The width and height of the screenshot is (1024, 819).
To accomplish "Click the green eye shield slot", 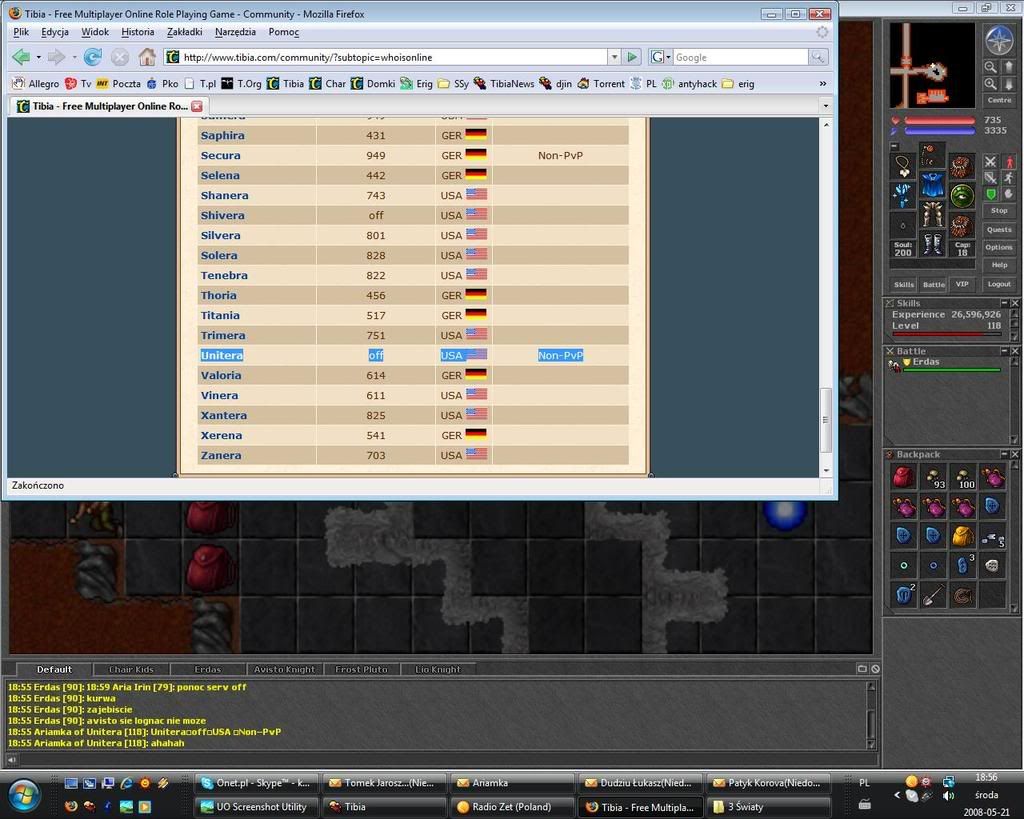I will (x=962, y=195).
